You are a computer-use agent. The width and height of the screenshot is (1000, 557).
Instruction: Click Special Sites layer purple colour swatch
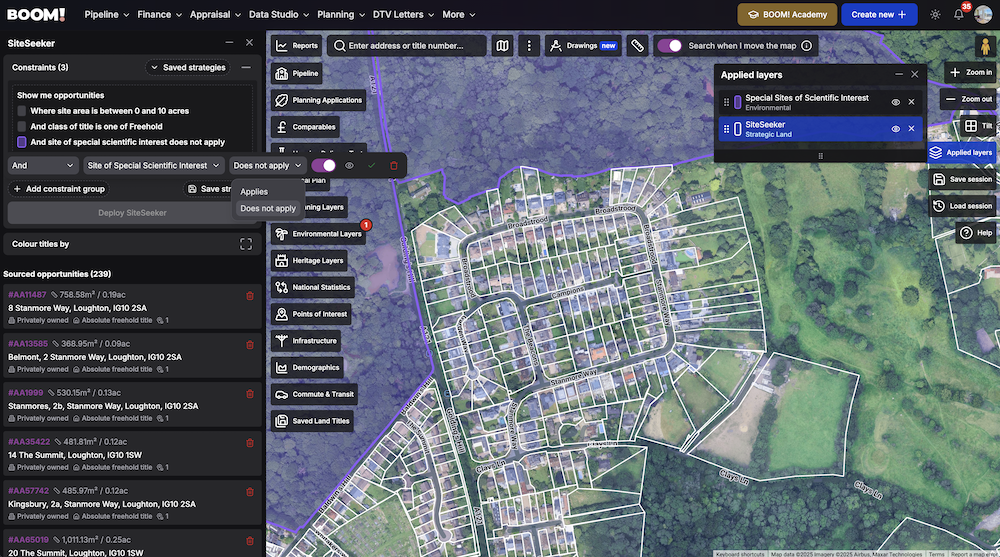[738, 102]
